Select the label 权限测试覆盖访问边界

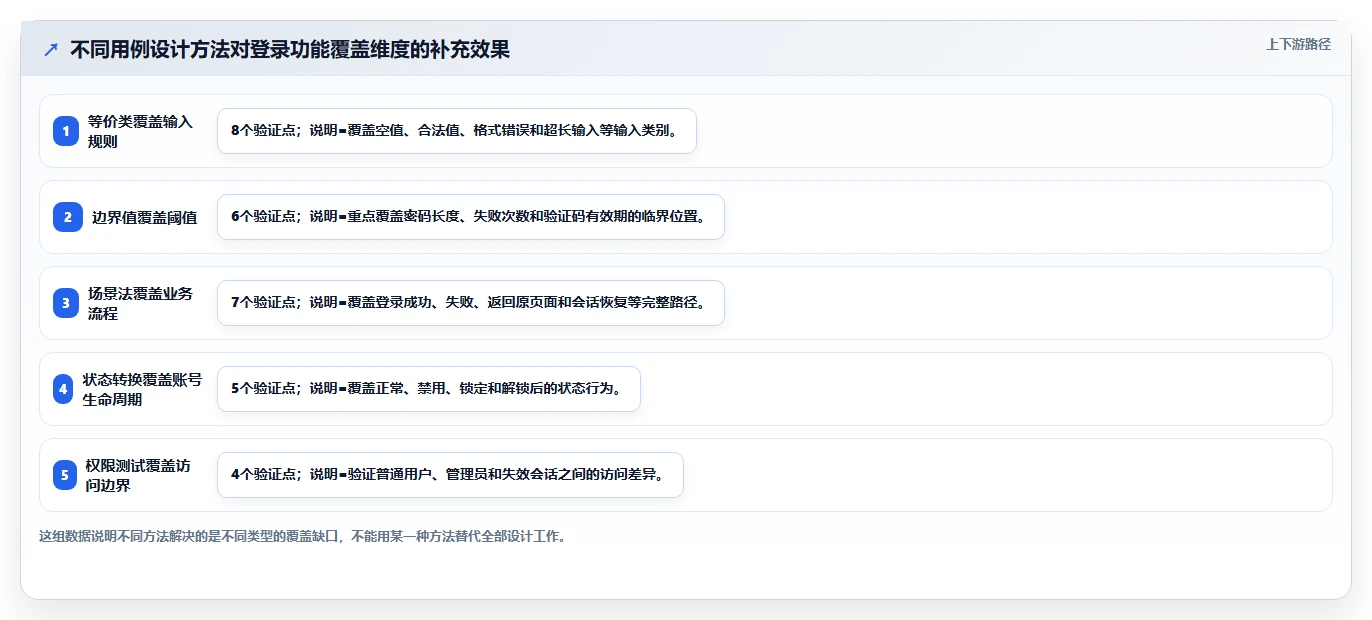pos(139,475)
